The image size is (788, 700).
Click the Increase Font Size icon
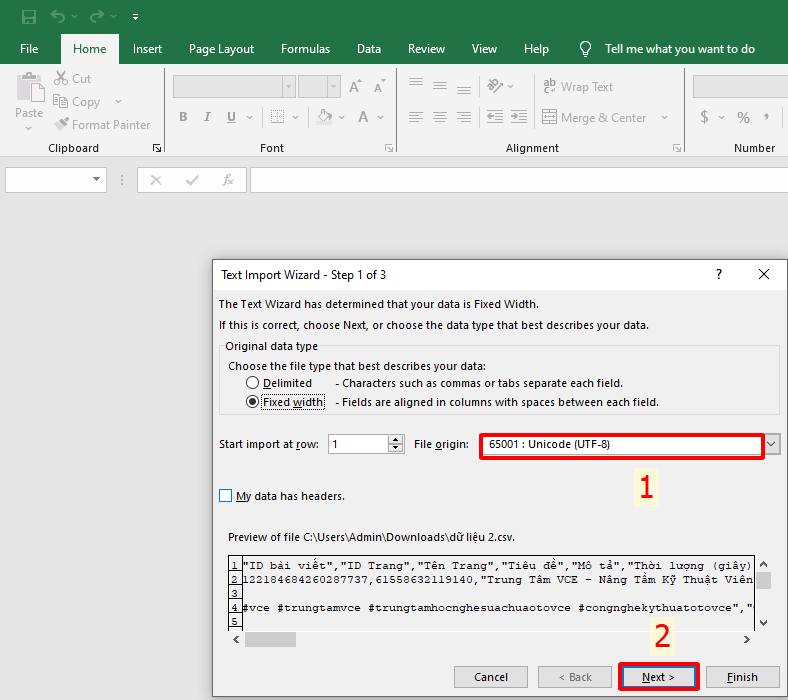(355, 86)
